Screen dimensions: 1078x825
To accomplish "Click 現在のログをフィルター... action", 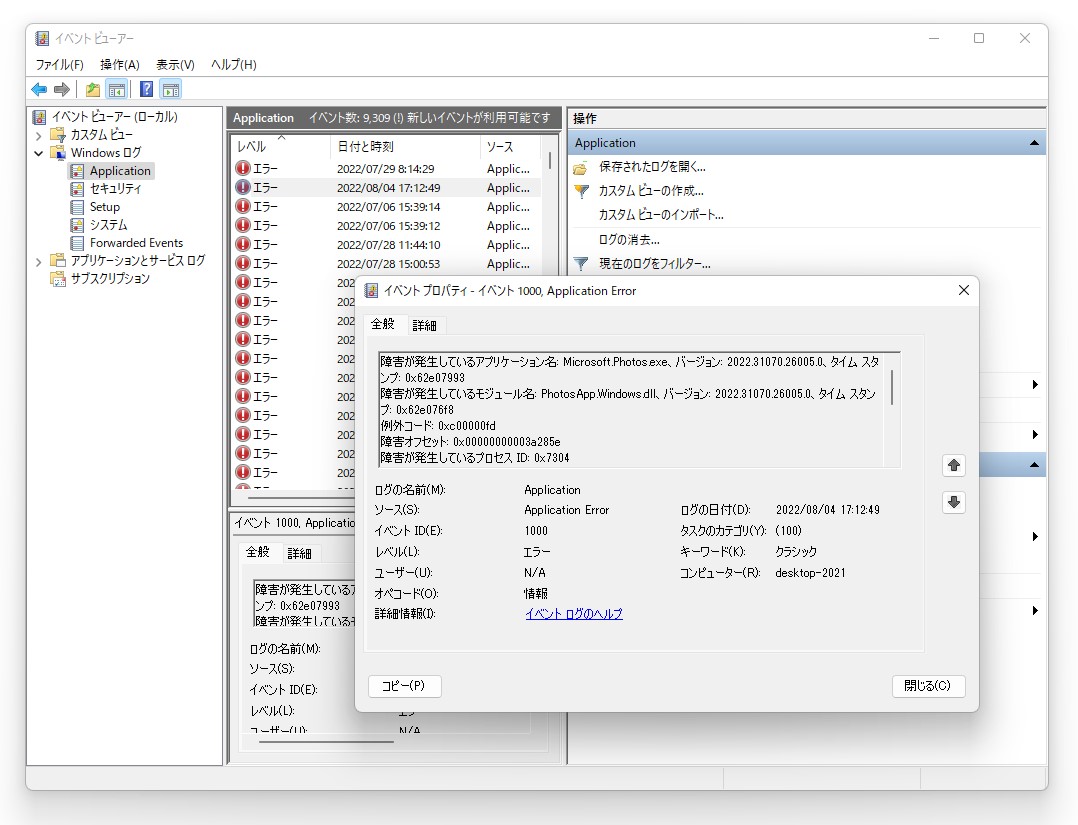I will click(654, 264).
